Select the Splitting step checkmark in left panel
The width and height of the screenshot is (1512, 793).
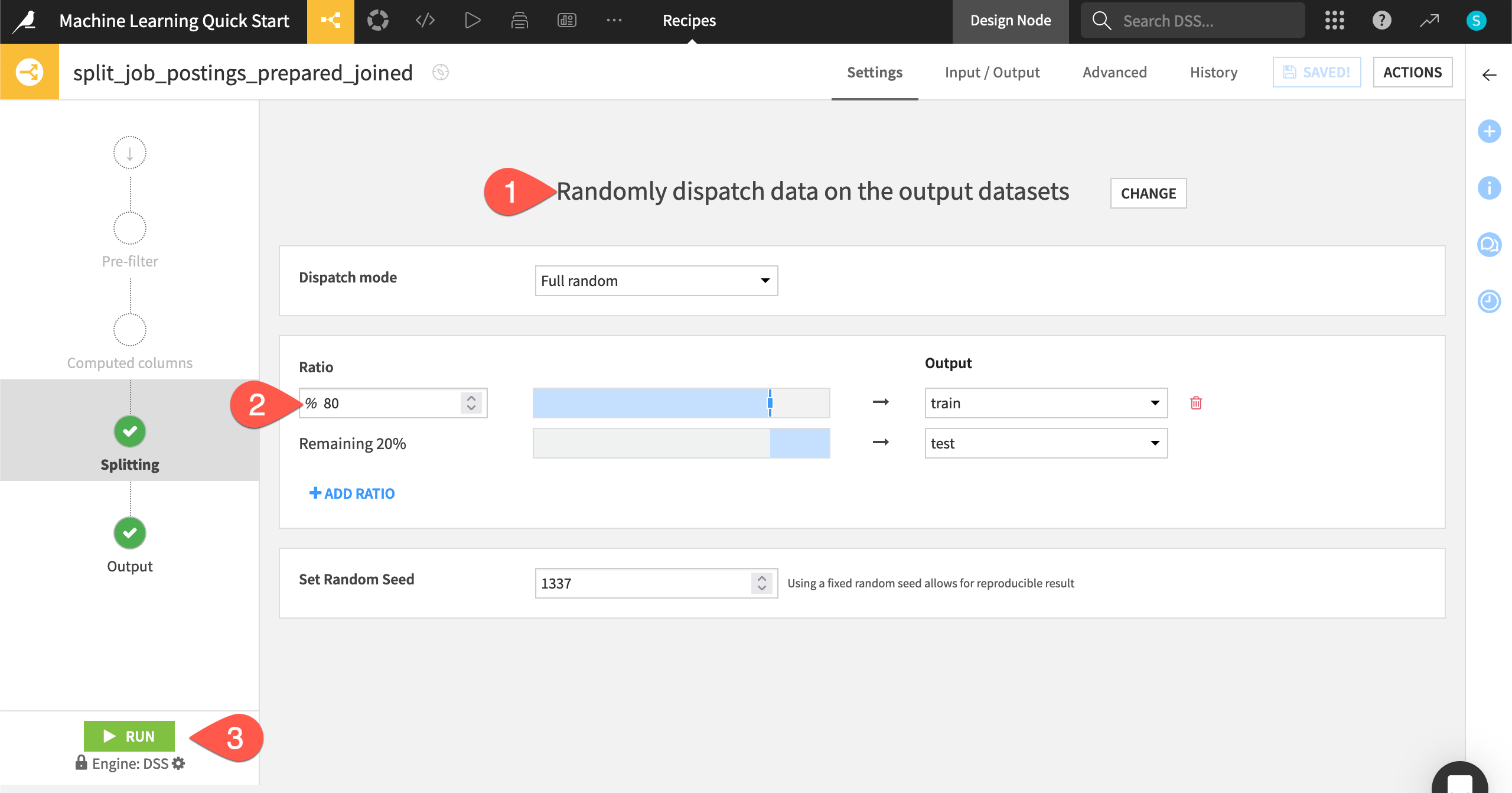tap(129, 431)
